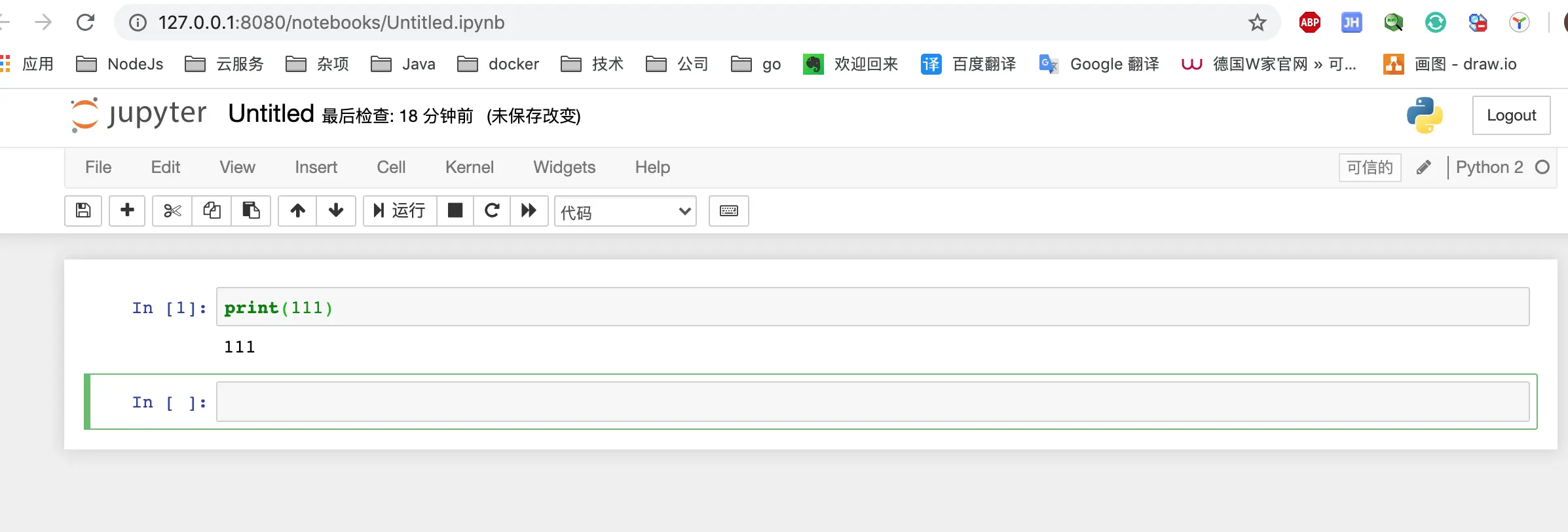Open the 技术 bookmarks folder
1568x532 pixels.
click(593, 64)
